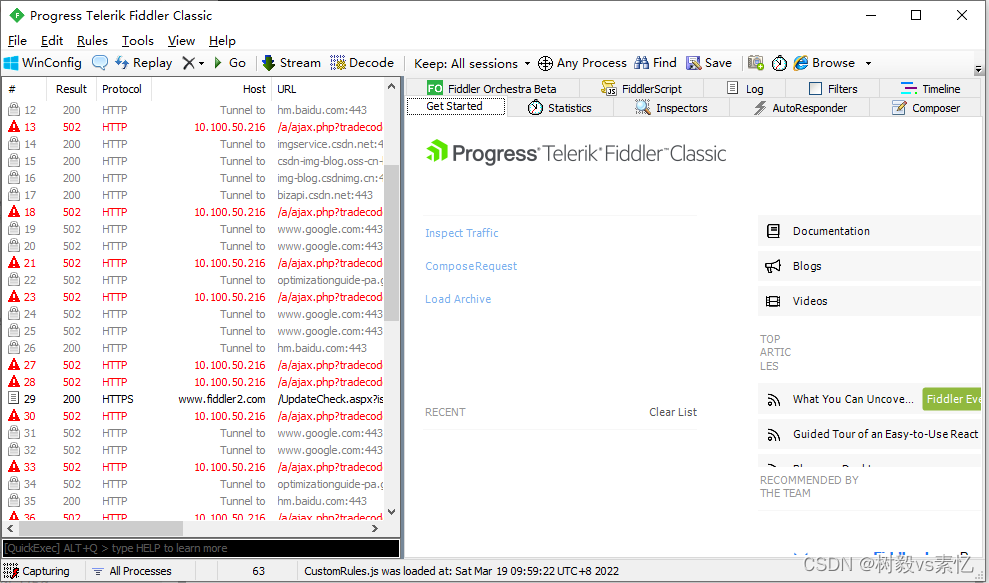Select the Get Started tab

point(455,107)
